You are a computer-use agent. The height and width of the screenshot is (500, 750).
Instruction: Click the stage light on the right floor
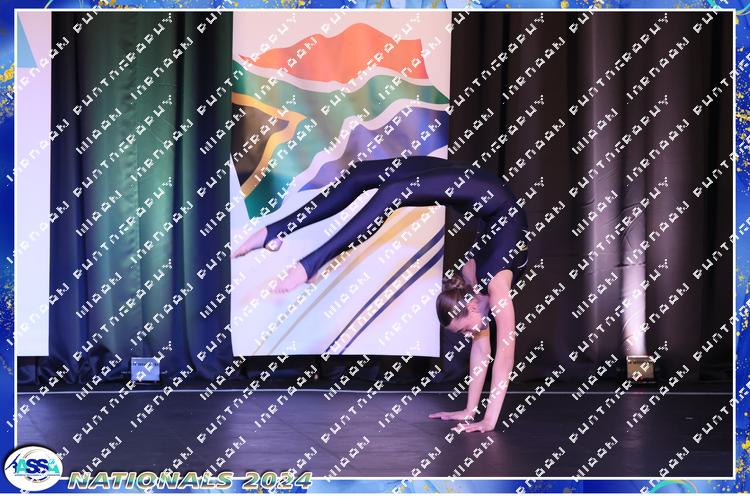click(x=638, y=368)
